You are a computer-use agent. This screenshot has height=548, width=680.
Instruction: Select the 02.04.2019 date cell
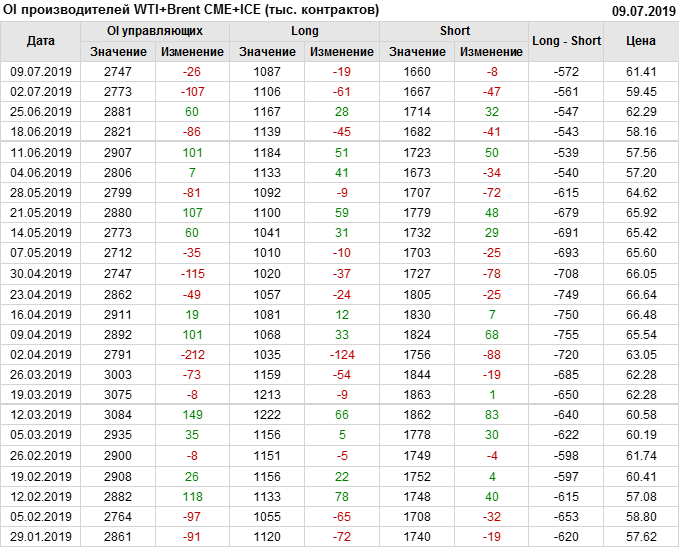(41, 354)
